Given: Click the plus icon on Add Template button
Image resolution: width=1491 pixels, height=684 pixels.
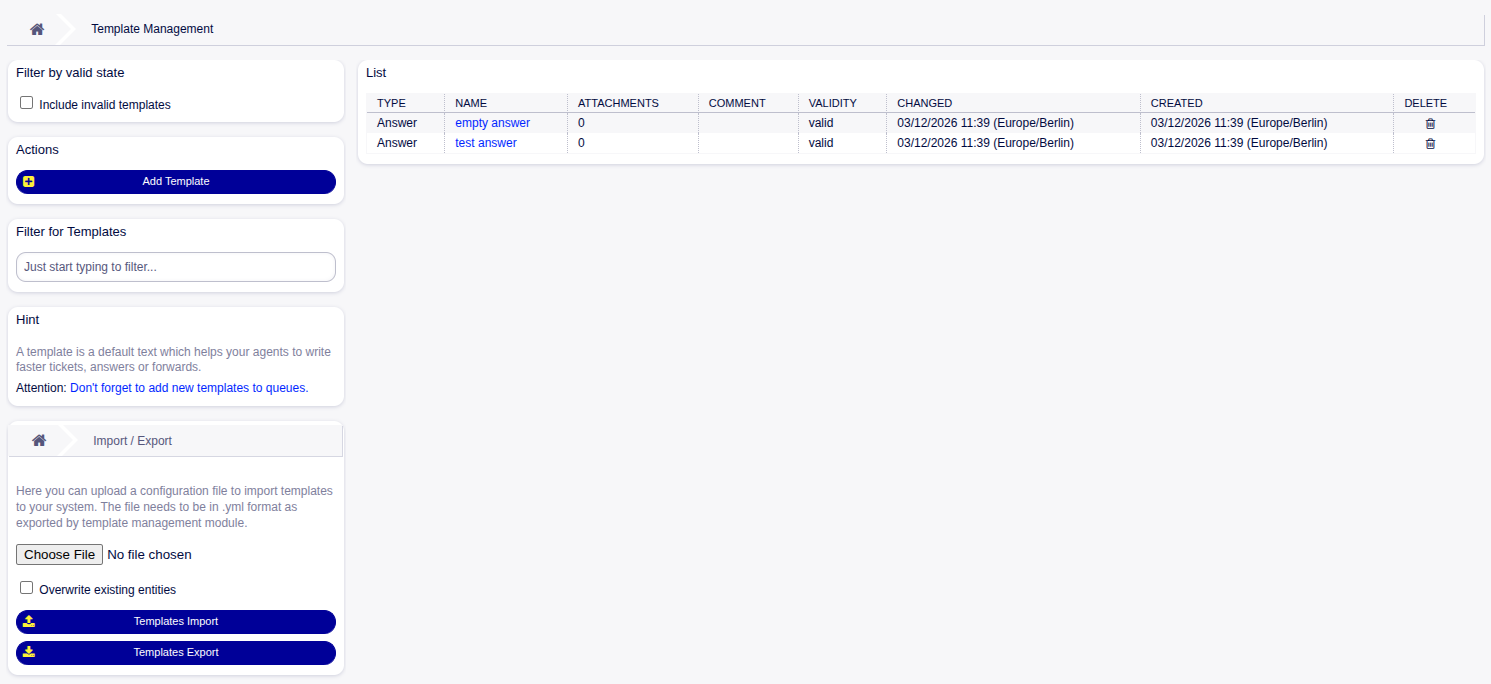Looking at the screenshot, I should 29,182.
